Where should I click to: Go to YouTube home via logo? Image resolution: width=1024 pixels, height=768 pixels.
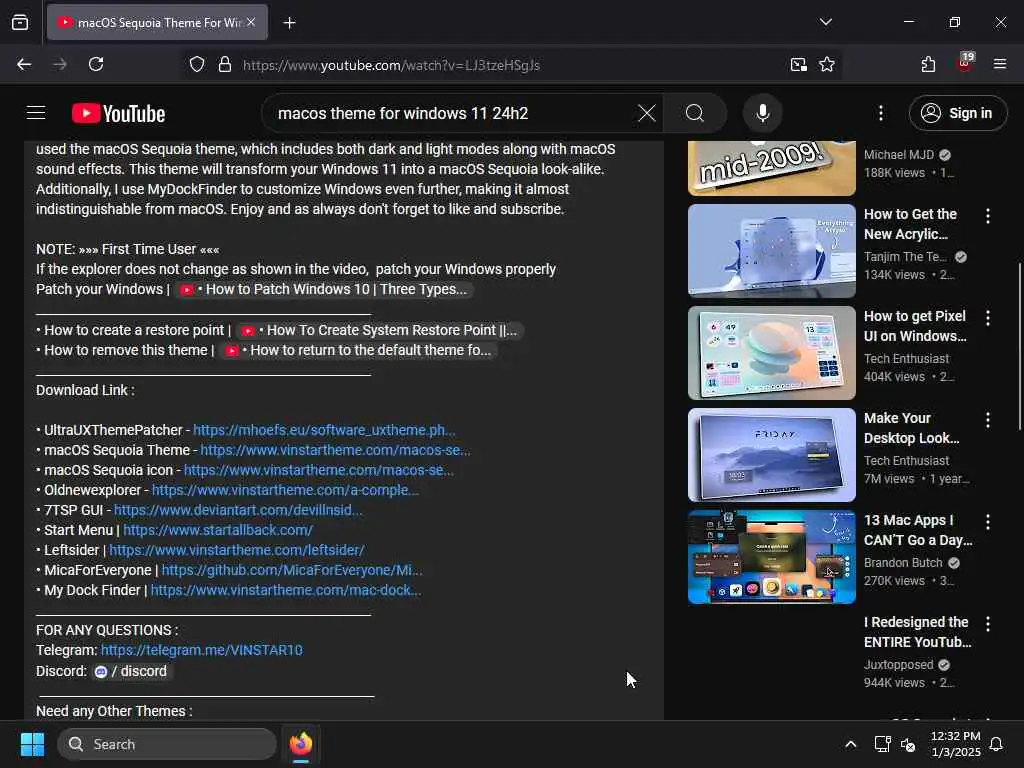pyautogui.click(x=118, y=114)
